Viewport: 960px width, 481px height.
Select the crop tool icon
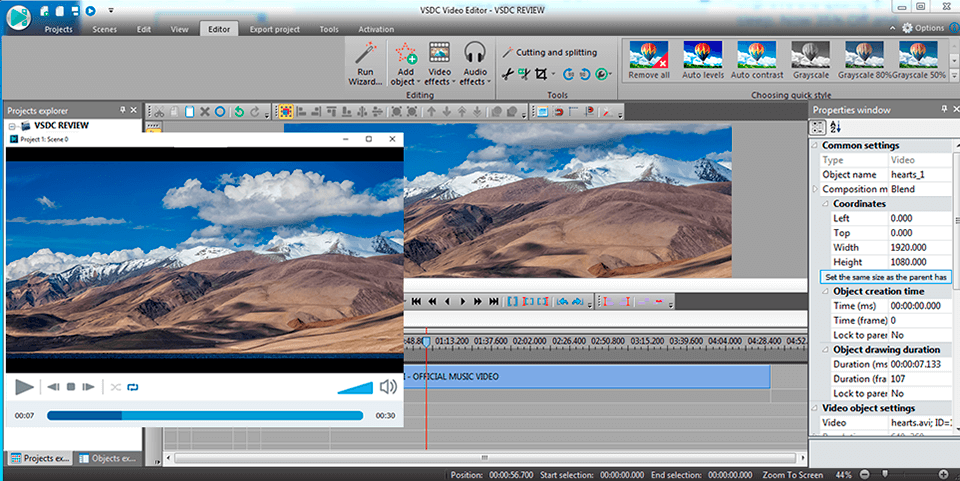[x=541, y=75]
